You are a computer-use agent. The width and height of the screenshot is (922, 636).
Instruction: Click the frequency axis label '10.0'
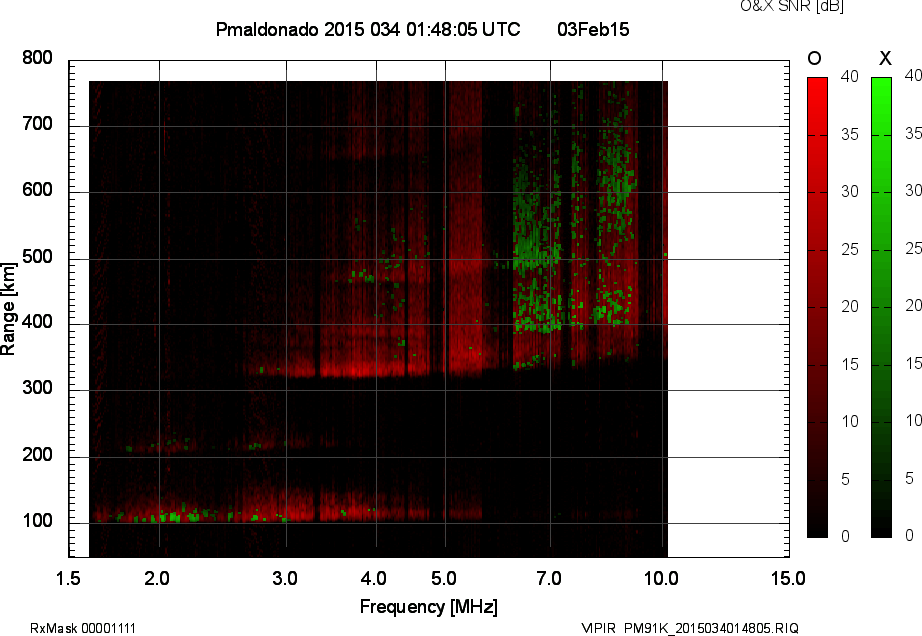661,578
